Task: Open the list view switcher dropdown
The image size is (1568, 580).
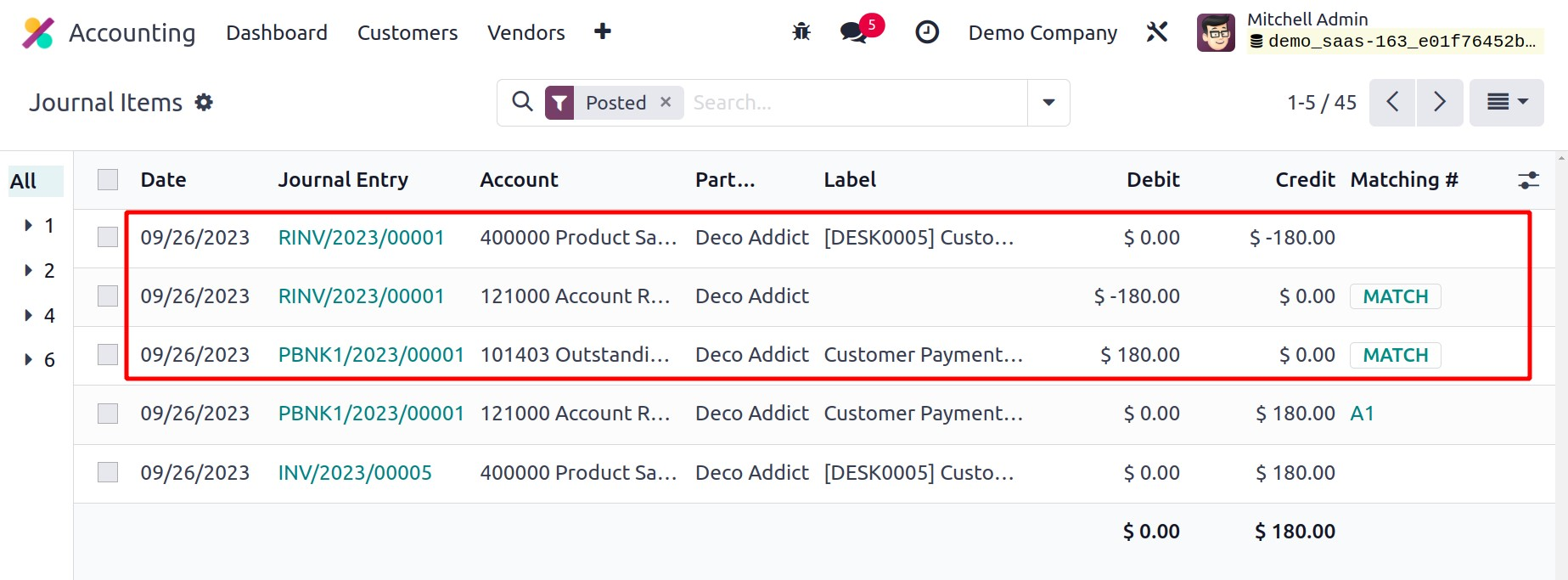Action: click(1506, 103)
